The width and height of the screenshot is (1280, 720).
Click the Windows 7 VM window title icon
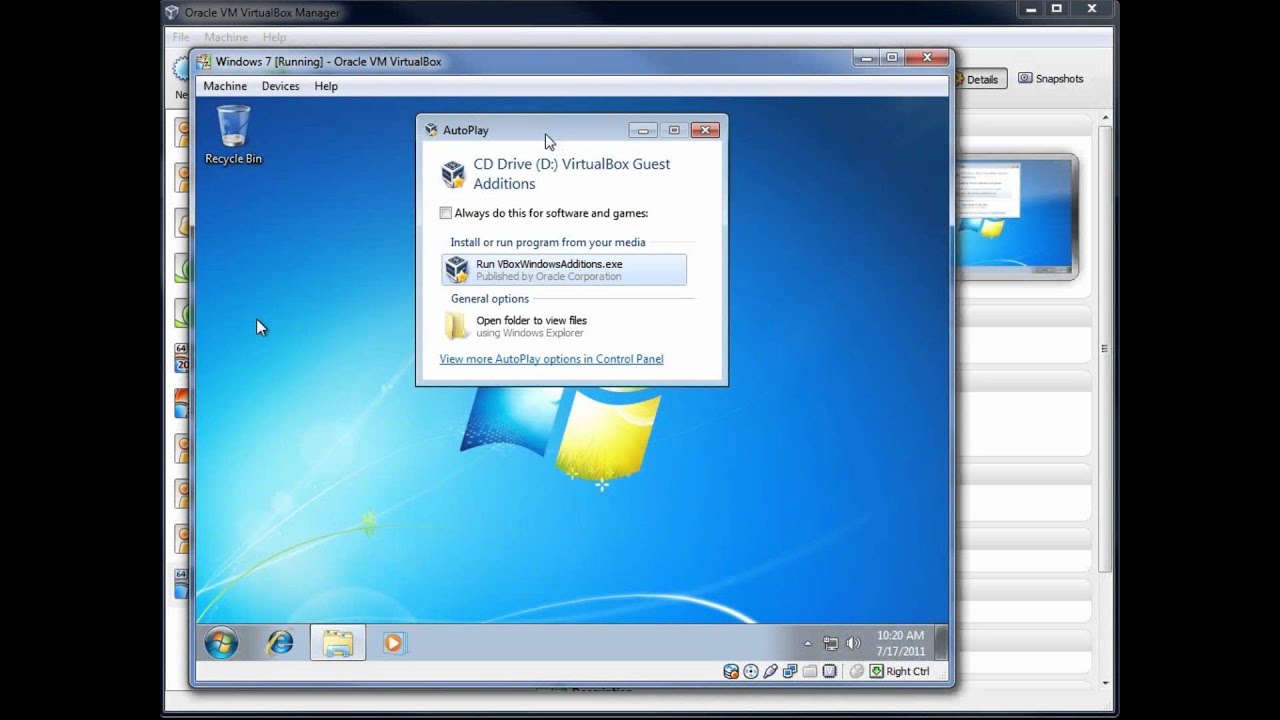(x=204, y=61)
